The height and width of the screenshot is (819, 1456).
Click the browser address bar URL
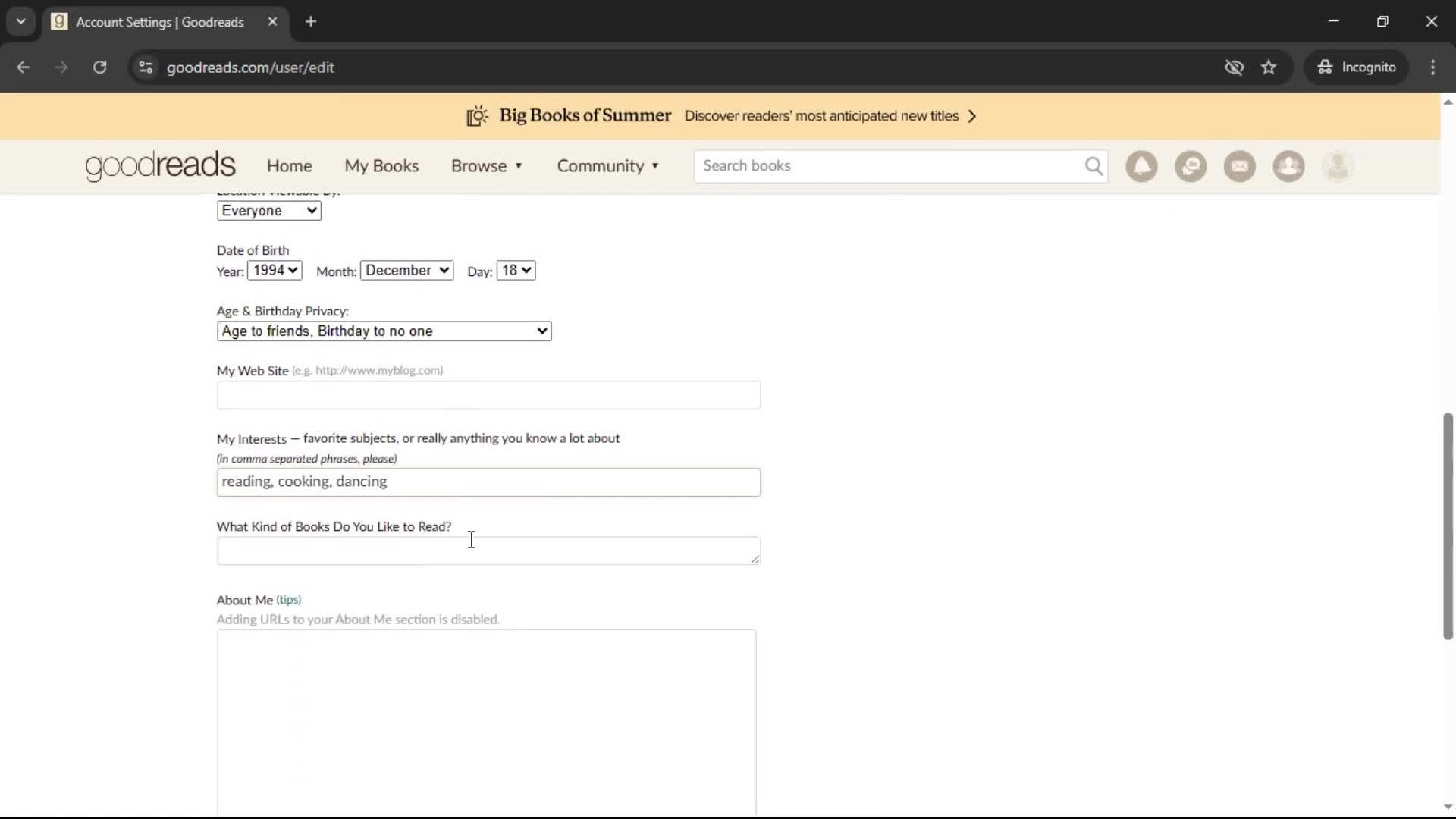250,67
